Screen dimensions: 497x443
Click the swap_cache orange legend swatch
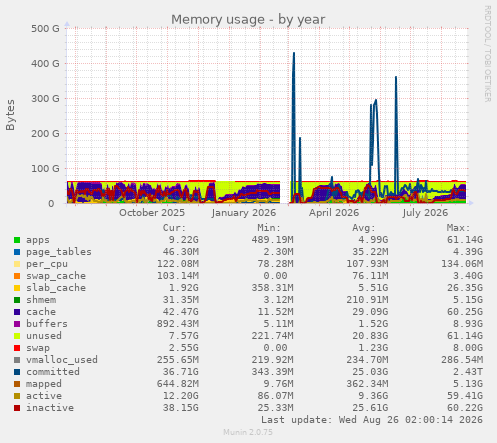[x=17, y=276]
